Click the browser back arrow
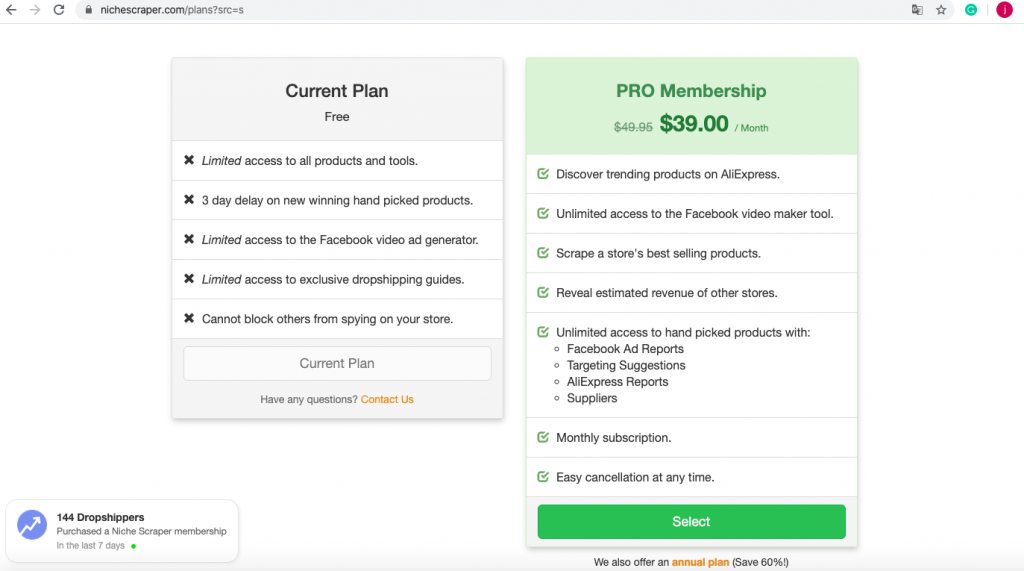1024x571 pixels. click(11, 10)
